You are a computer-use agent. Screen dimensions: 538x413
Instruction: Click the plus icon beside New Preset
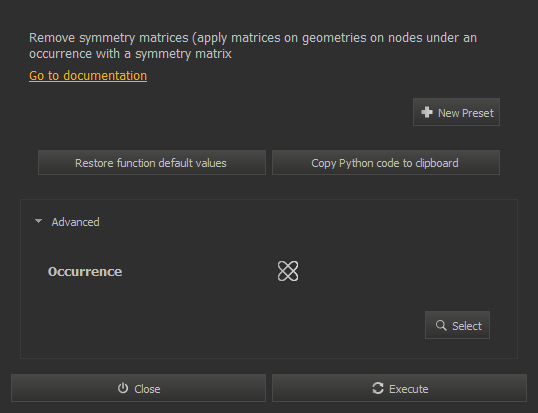click(427, 112)
